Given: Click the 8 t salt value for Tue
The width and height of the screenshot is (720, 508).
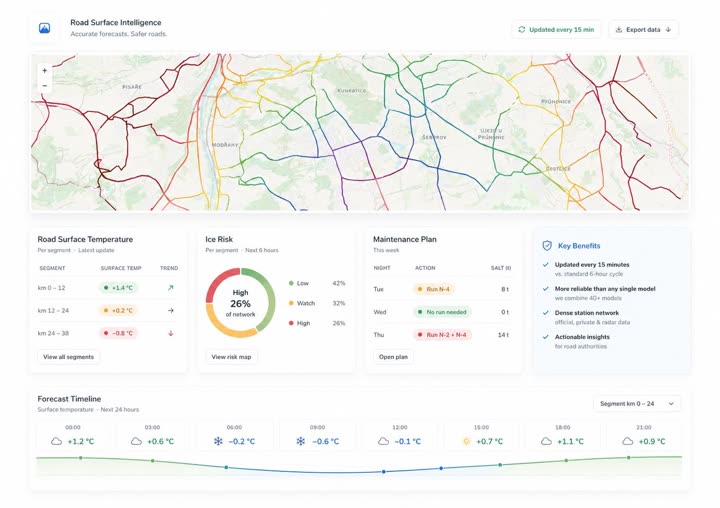Looking at the screenshot, I should (x=505, y=289).
